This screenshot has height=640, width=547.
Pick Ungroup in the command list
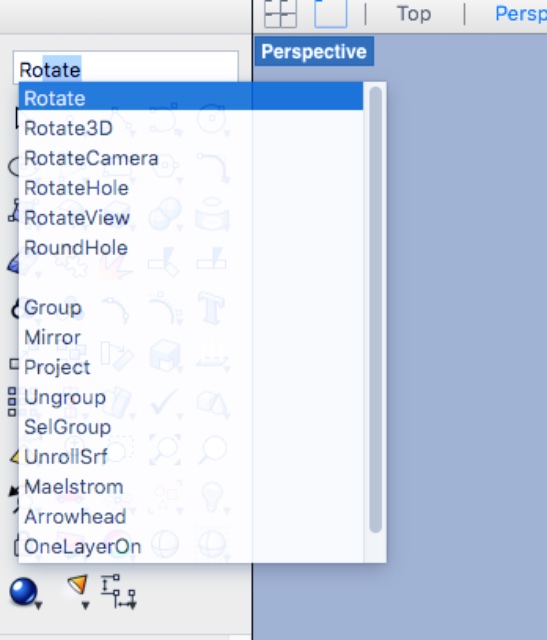click(191, 397)
